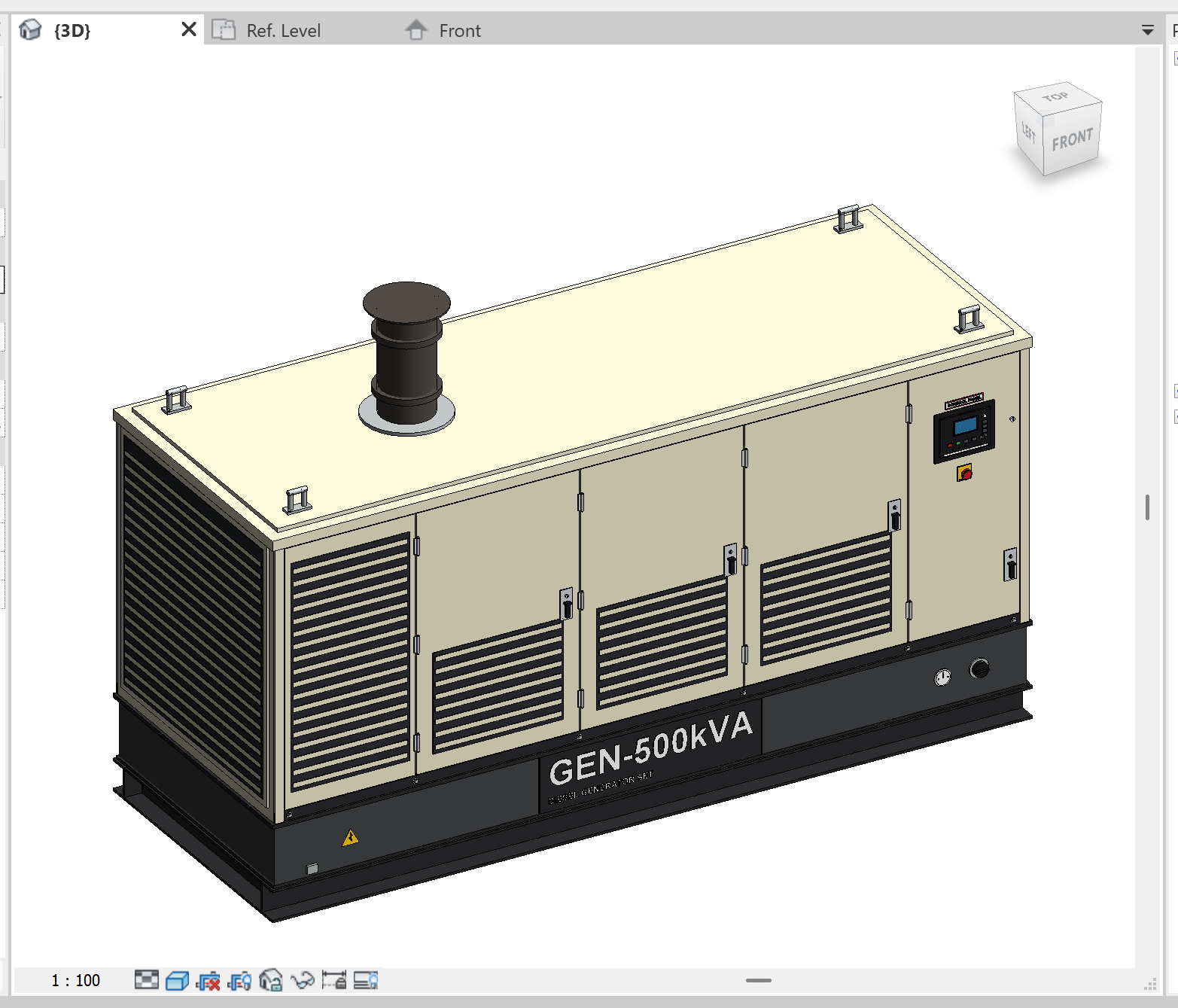Open the Detail Level checkerboard icon
Viewport: 1178px width, 1008px height.
[x=147, y=980]
